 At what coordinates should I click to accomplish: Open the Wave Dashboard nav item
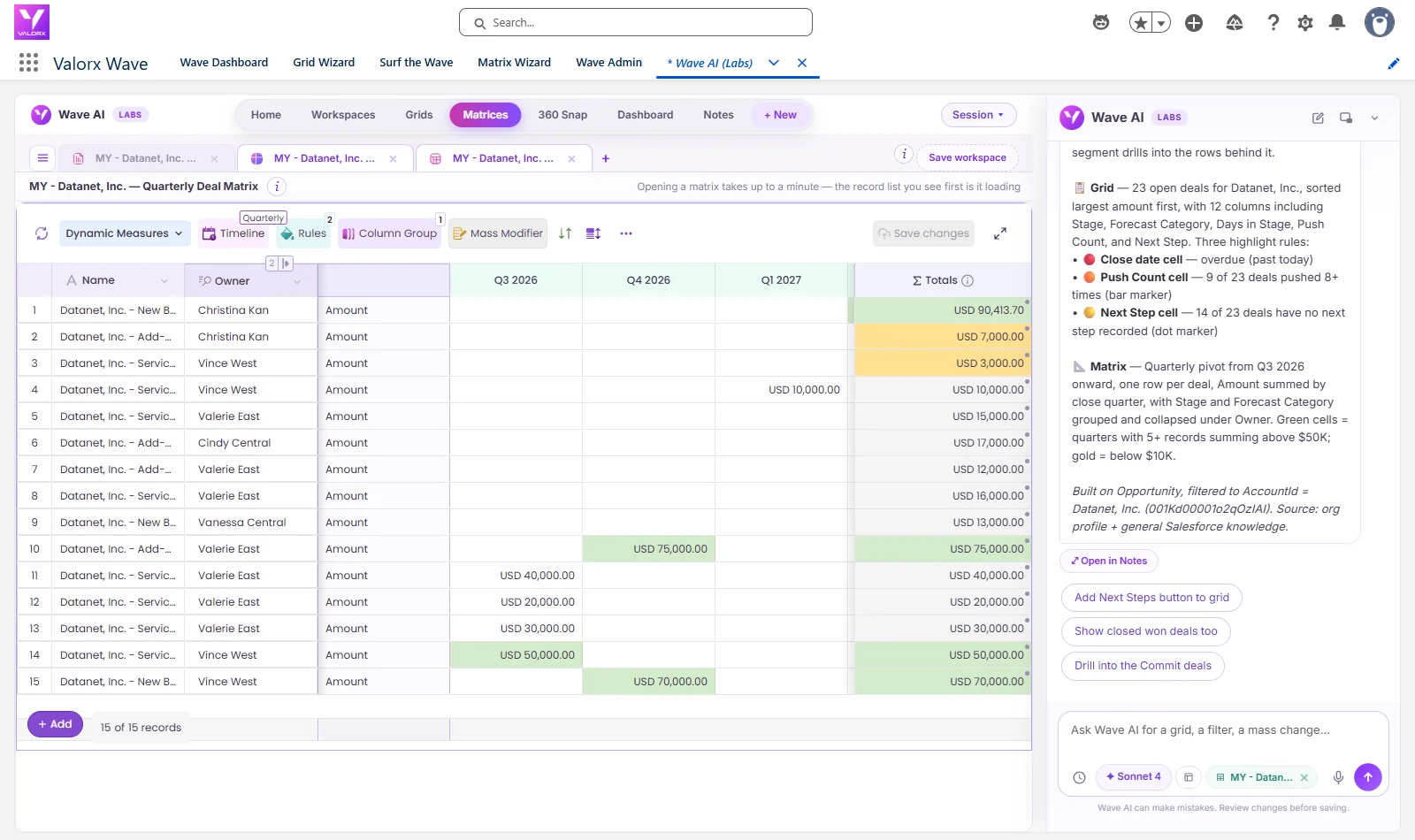point(224,63)
